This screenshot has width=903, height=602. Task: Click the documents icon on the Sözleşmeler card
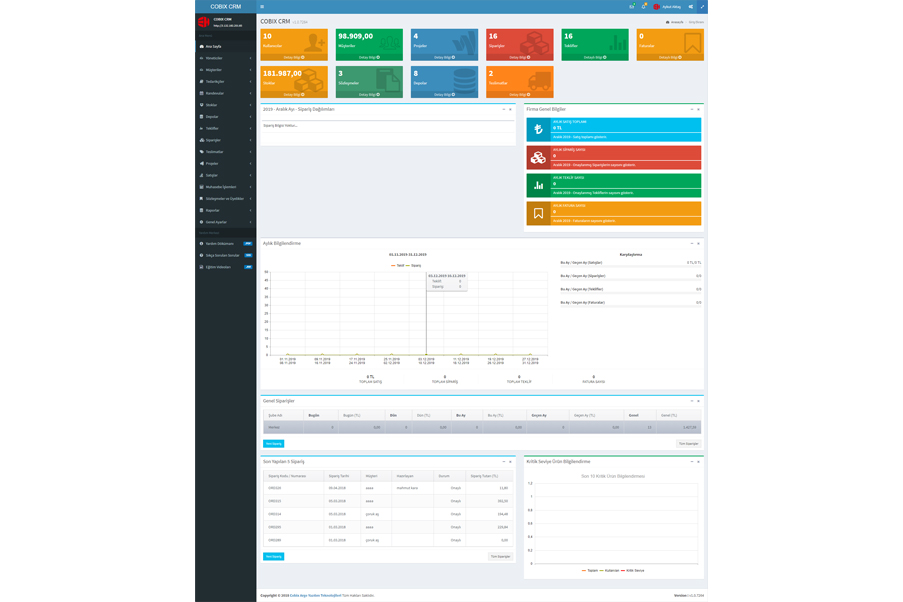tap(389, 81)
